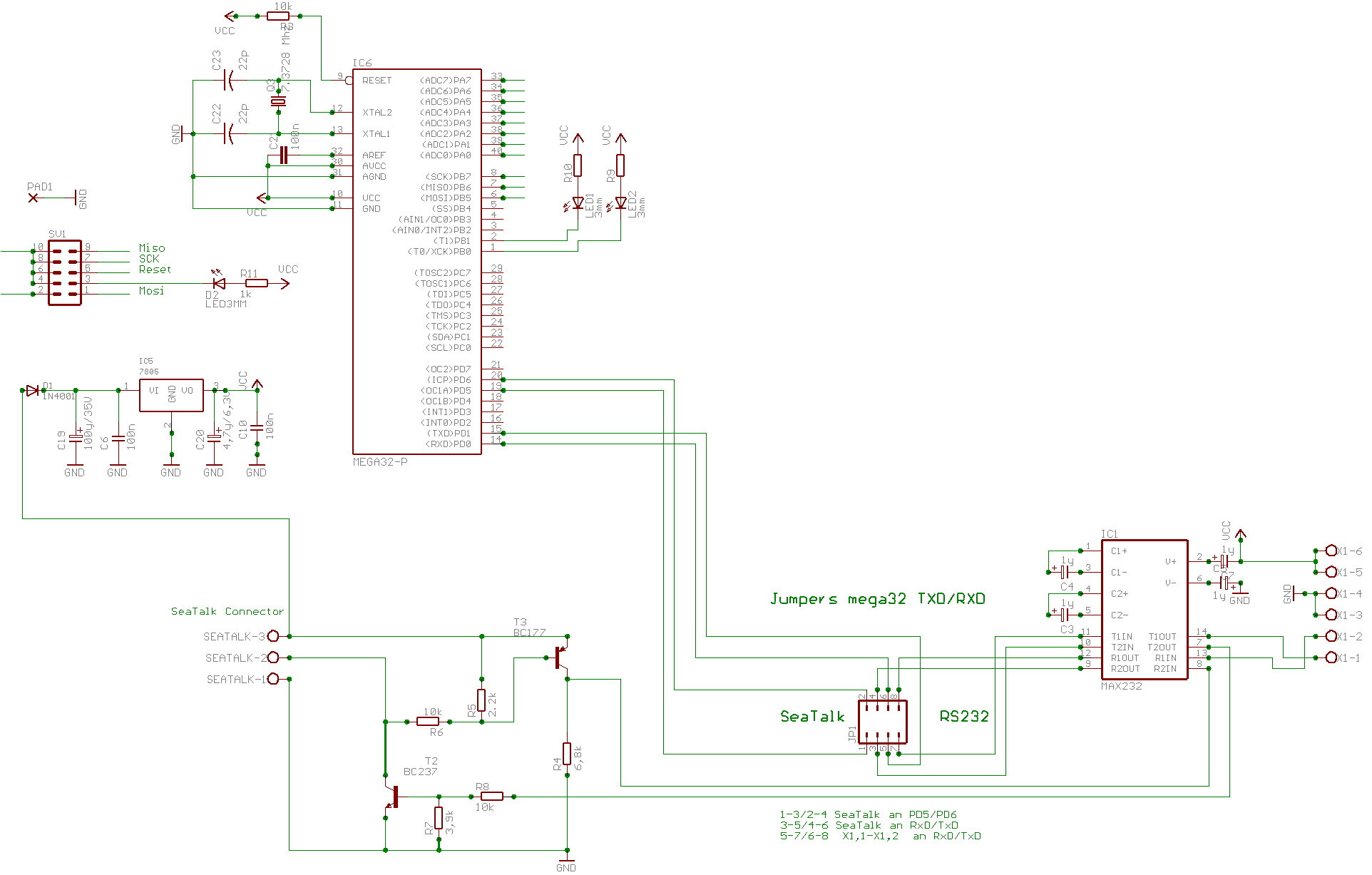This screenshot has height=875, width=1372.
Task: Select the LED2 diode symbol
Action: coord(620,204)
